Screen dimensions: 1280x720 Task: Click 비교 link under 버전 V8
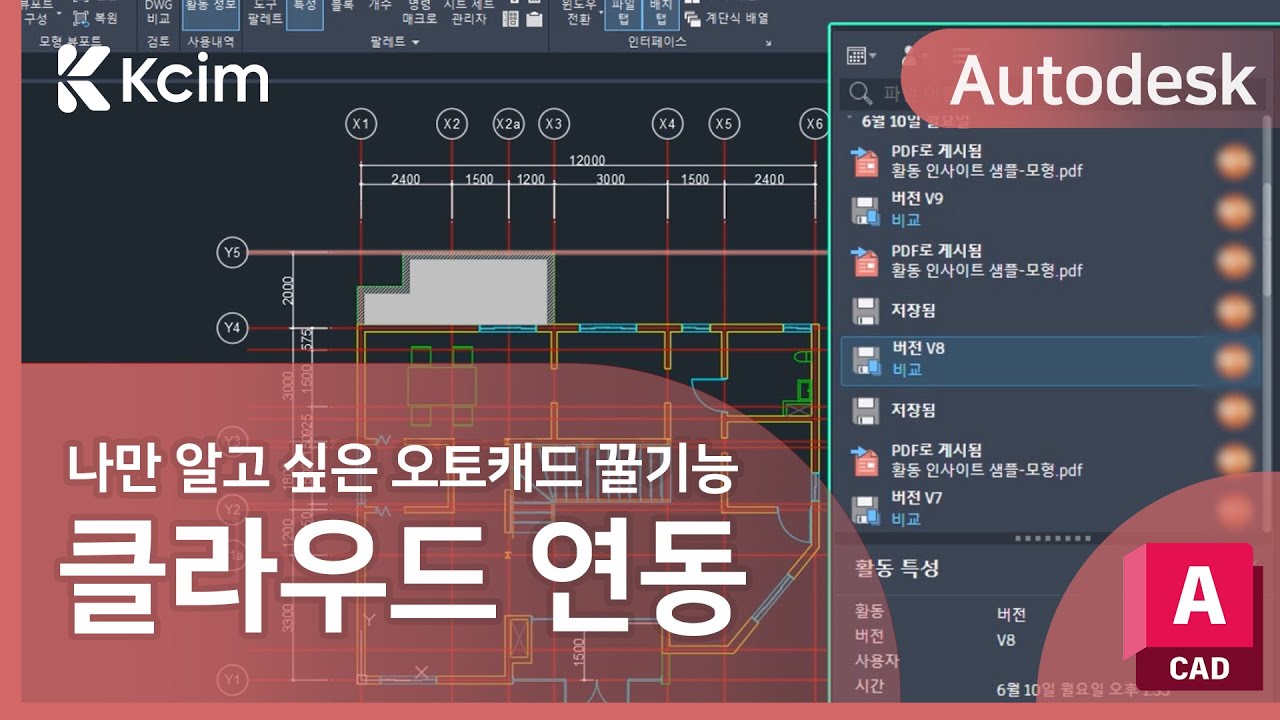pos(906,369)
